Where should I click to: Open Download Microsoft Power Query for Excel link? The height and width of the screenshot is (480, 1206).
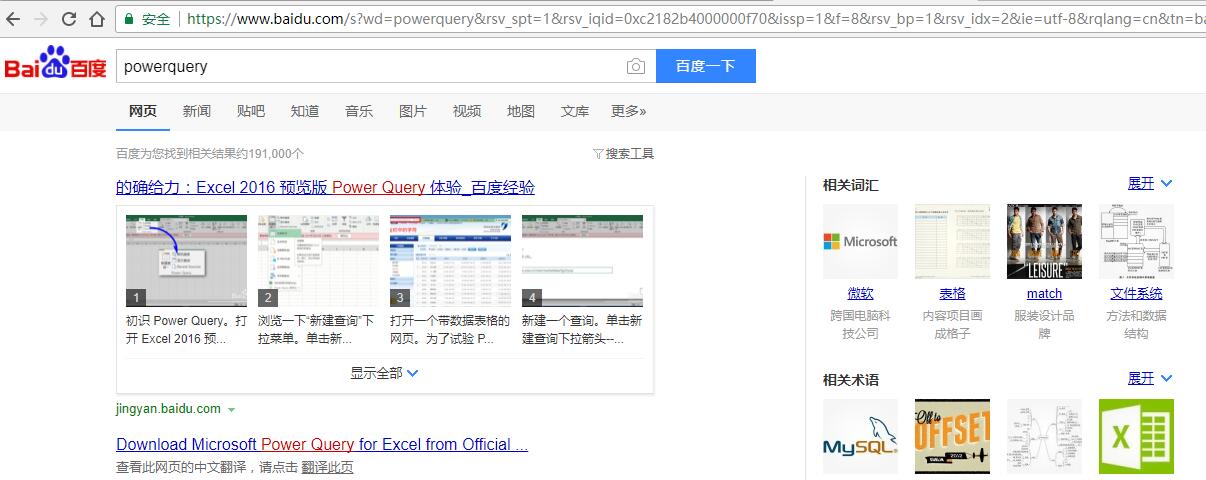(x=322, y=444)
